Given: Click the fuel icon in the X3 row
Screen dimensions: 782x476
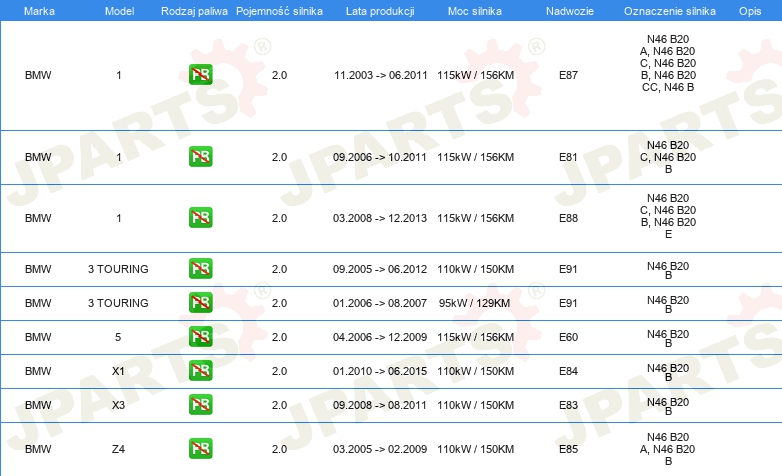Looking at the screenshot, I should click(200, 404).
